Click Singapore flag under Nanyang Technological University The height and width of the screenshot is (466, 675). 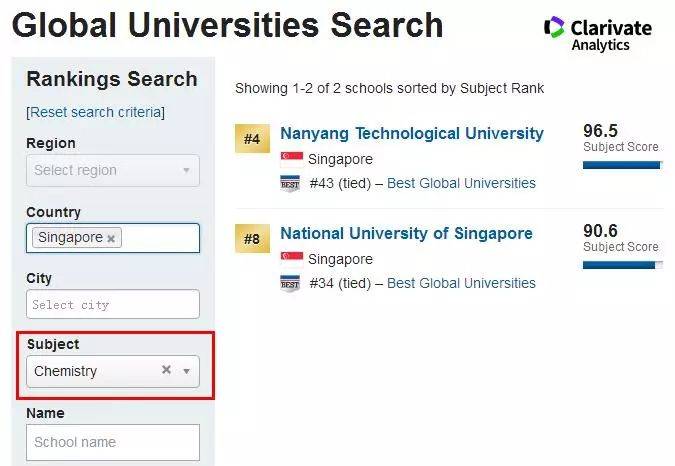coord(291,159)
